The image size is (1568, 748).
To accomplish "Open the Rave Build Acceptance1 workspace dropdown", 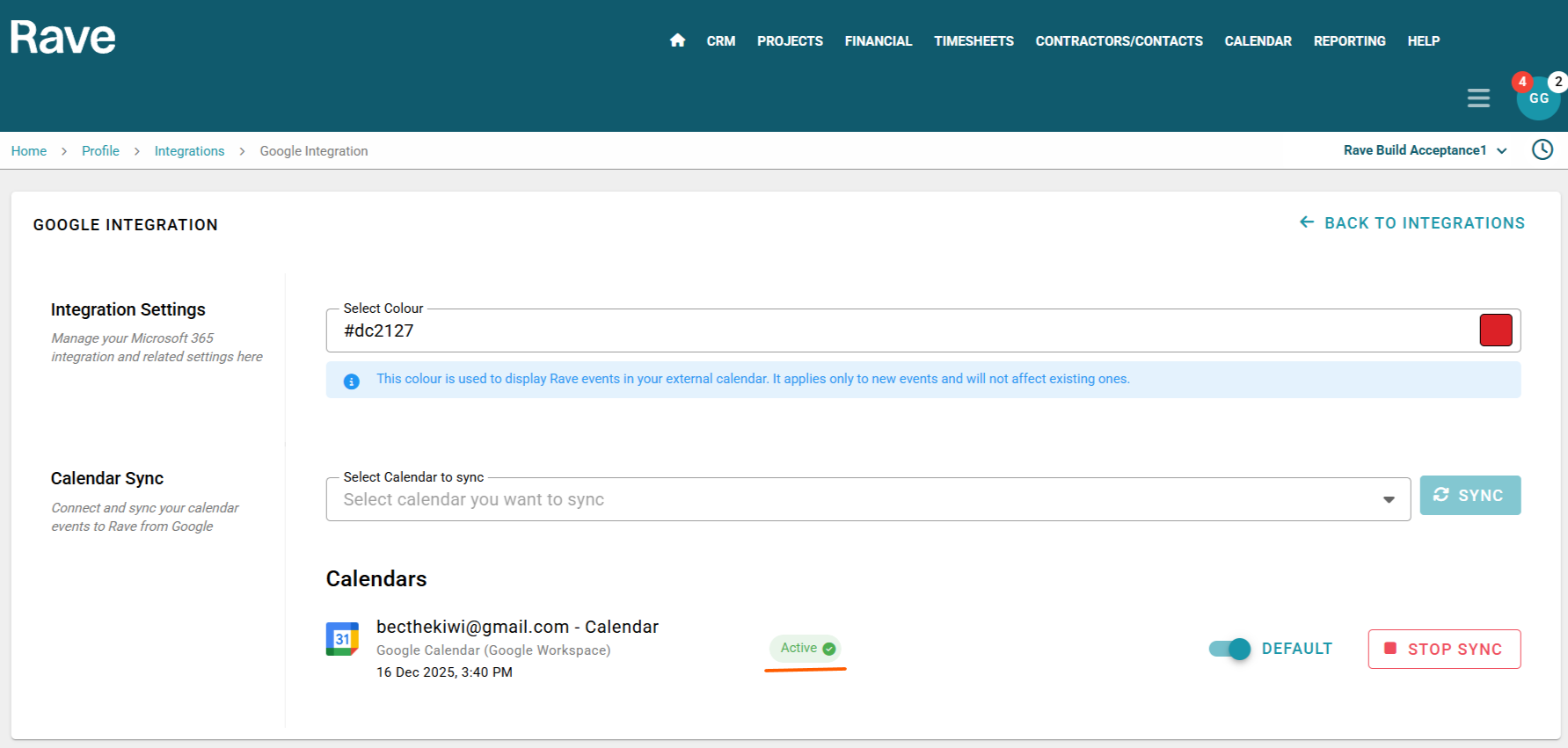I will [1425, 150].
